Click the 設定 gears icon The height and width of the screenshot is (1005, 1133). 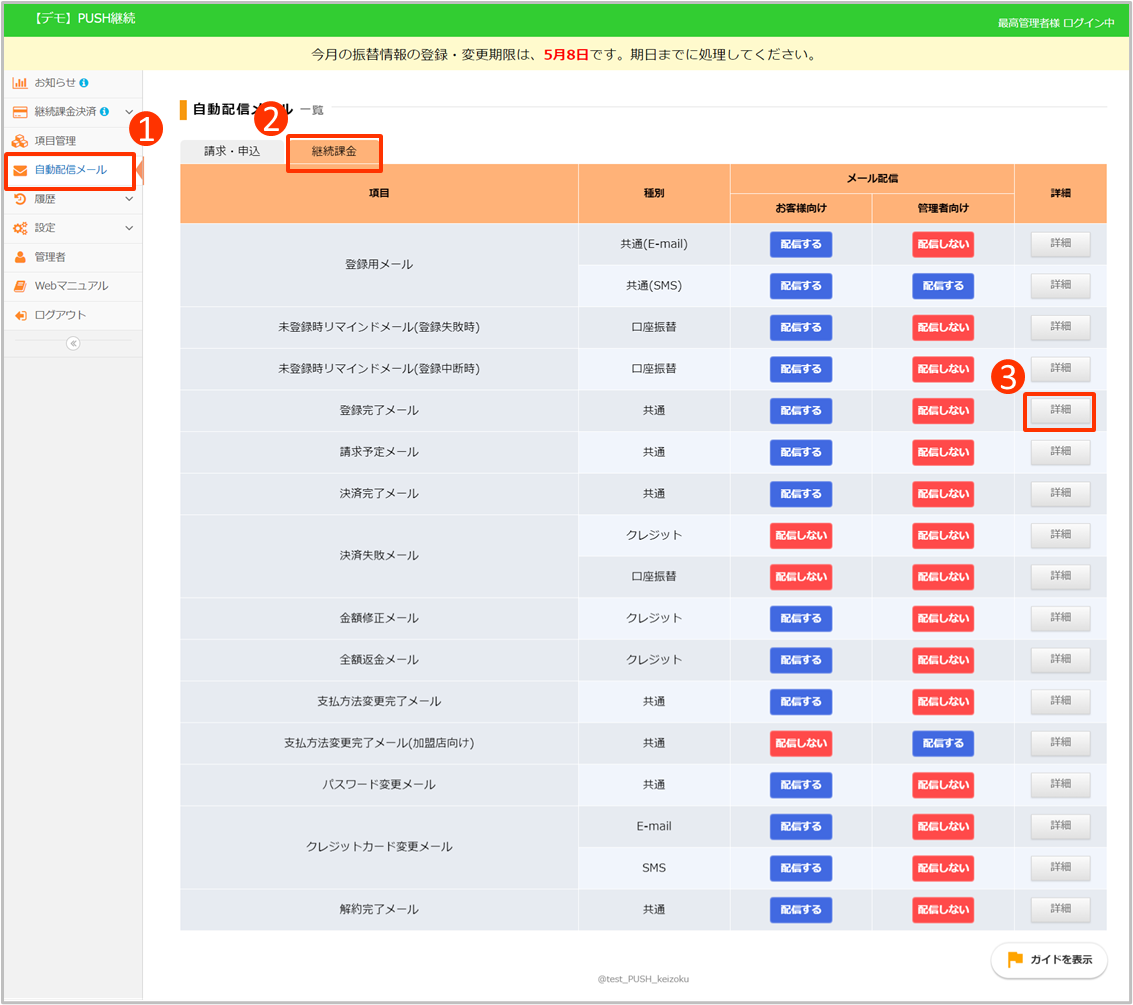pos(20,228)
